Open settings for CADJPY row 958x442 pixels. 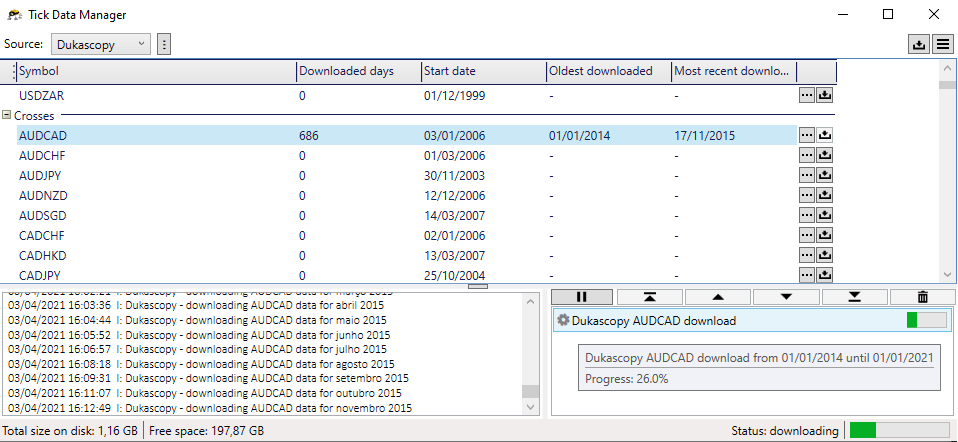point(807,274)
